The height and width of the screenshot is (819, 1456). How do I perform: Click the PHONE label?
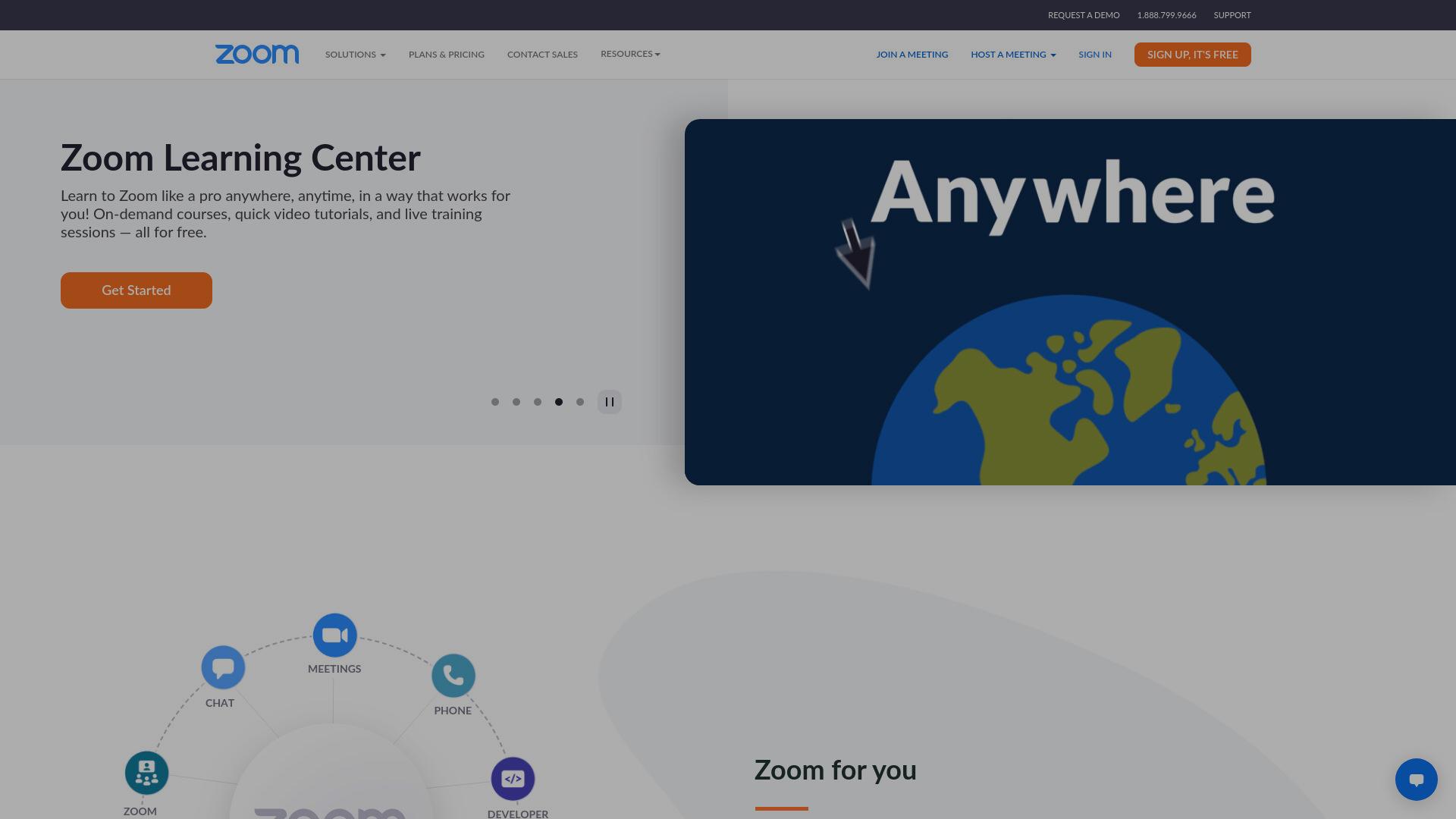click(x=453, y=711)
